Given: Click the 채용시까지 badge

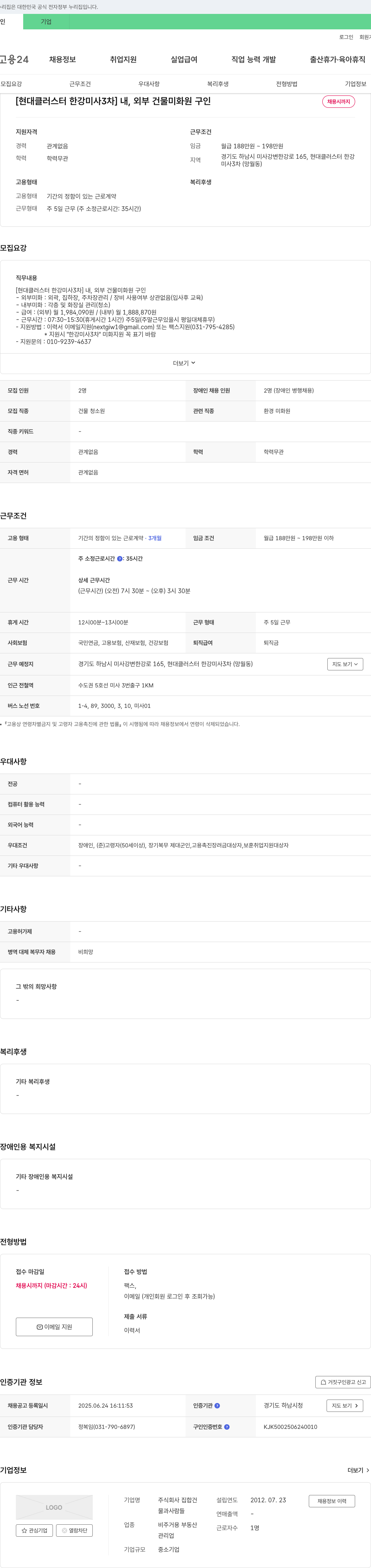Looking at the screenshot, I should click(339, 102).
